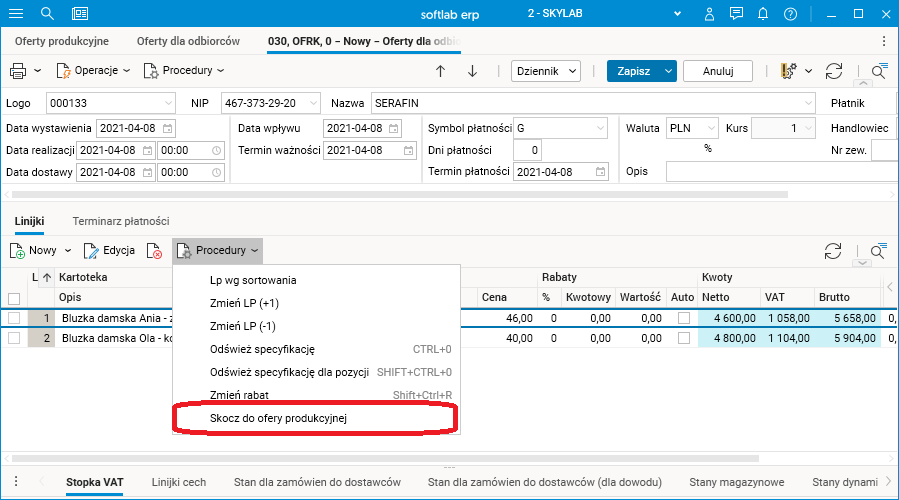Open calendar for Data wystawienia

167,128
